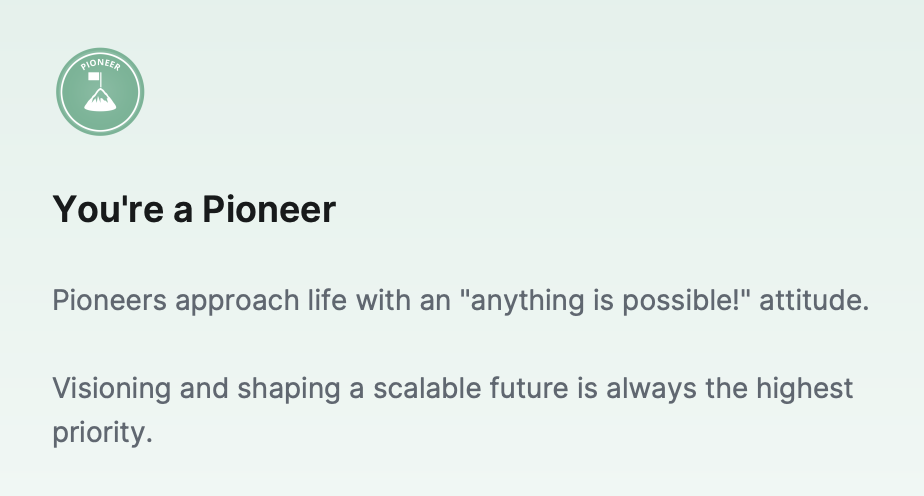Click the word "You're" in the heading
The image size is (924, 496).
pos(108,209)
